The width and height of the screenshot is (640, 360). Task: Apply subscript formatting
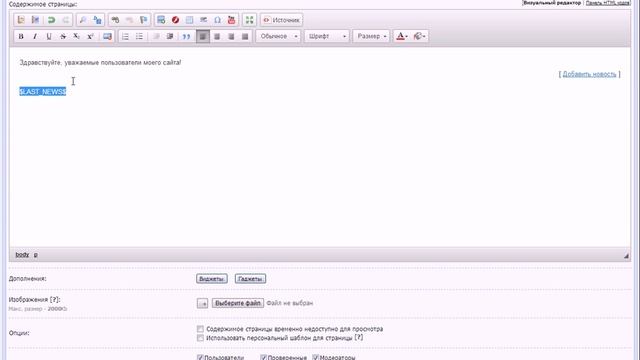pos(76,36)
